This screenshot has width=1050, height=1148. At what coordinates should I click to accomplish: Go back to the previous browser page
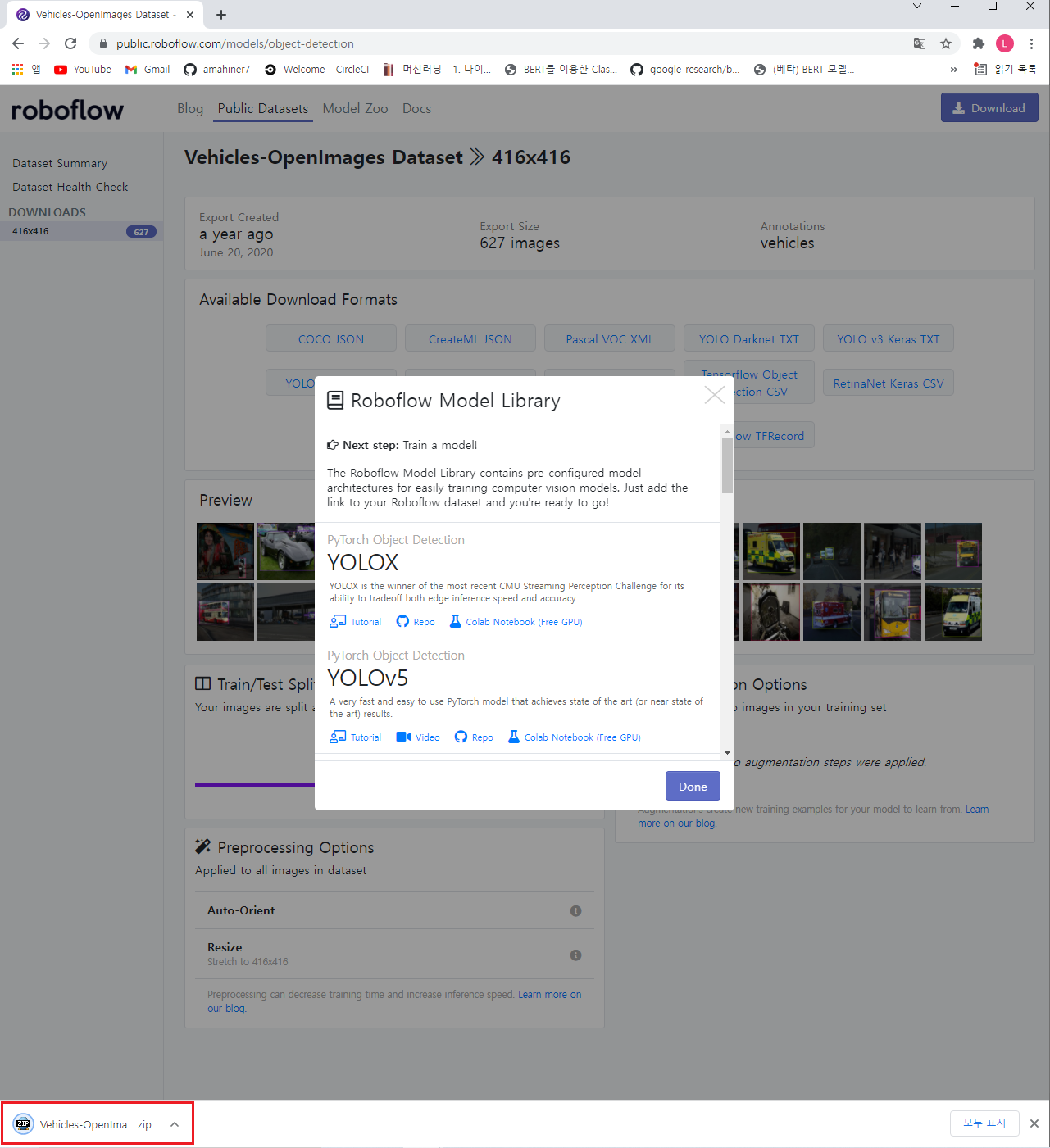tap(18, 43)
